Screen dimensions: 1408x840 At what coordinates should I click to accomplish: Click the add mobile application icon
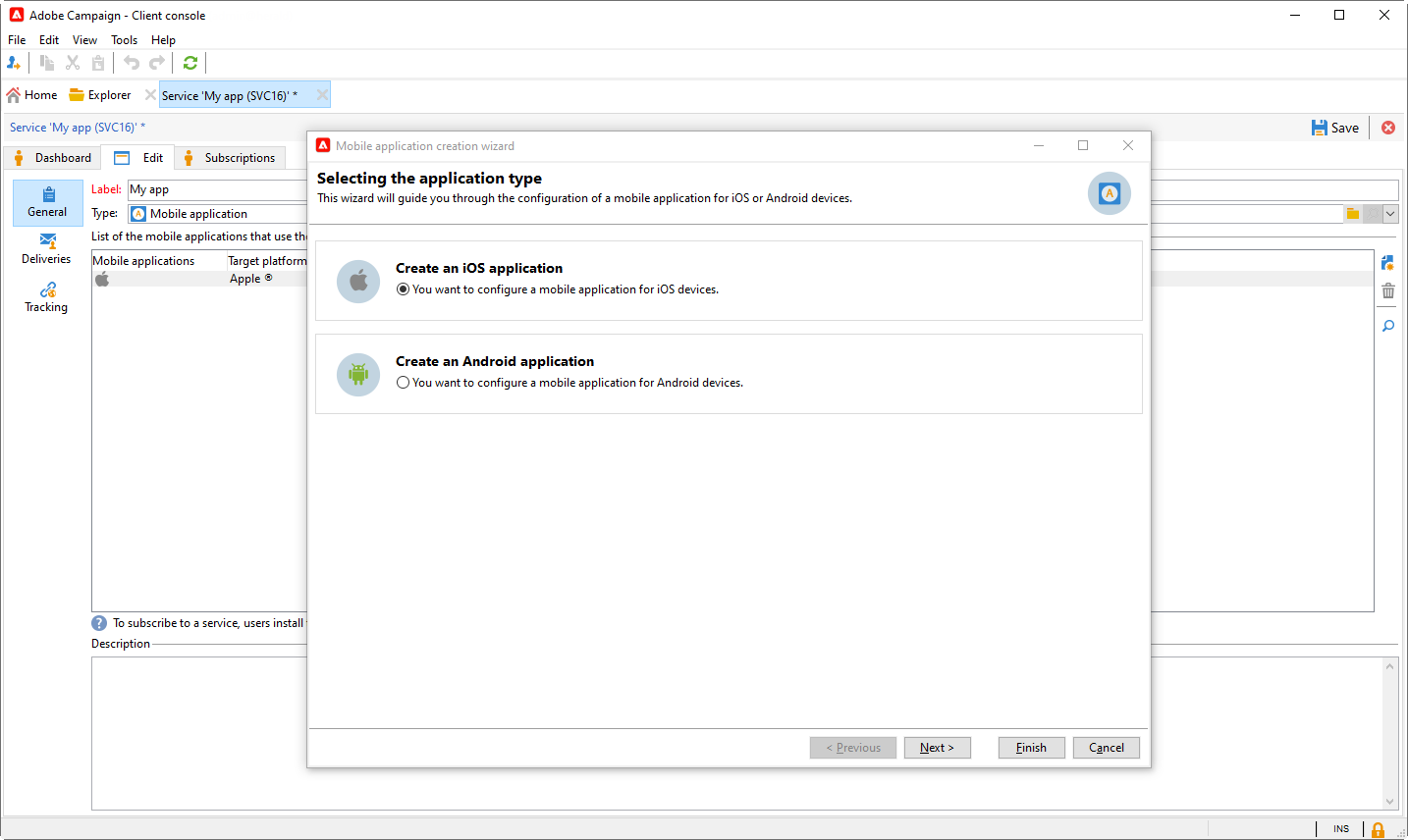pos(1387,263)
